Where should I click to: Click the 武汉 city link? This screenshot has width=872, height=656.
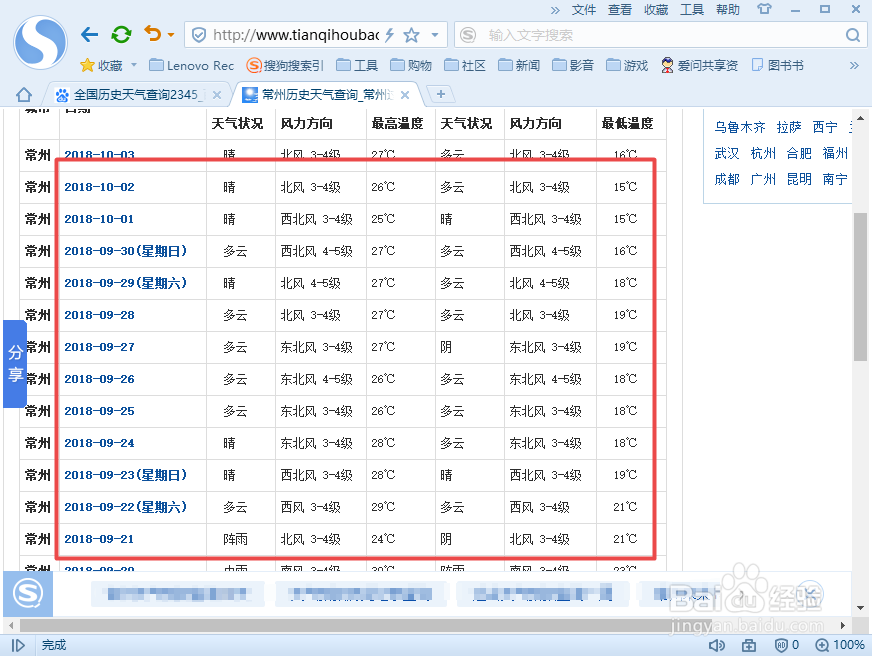[x=727, y=153]
